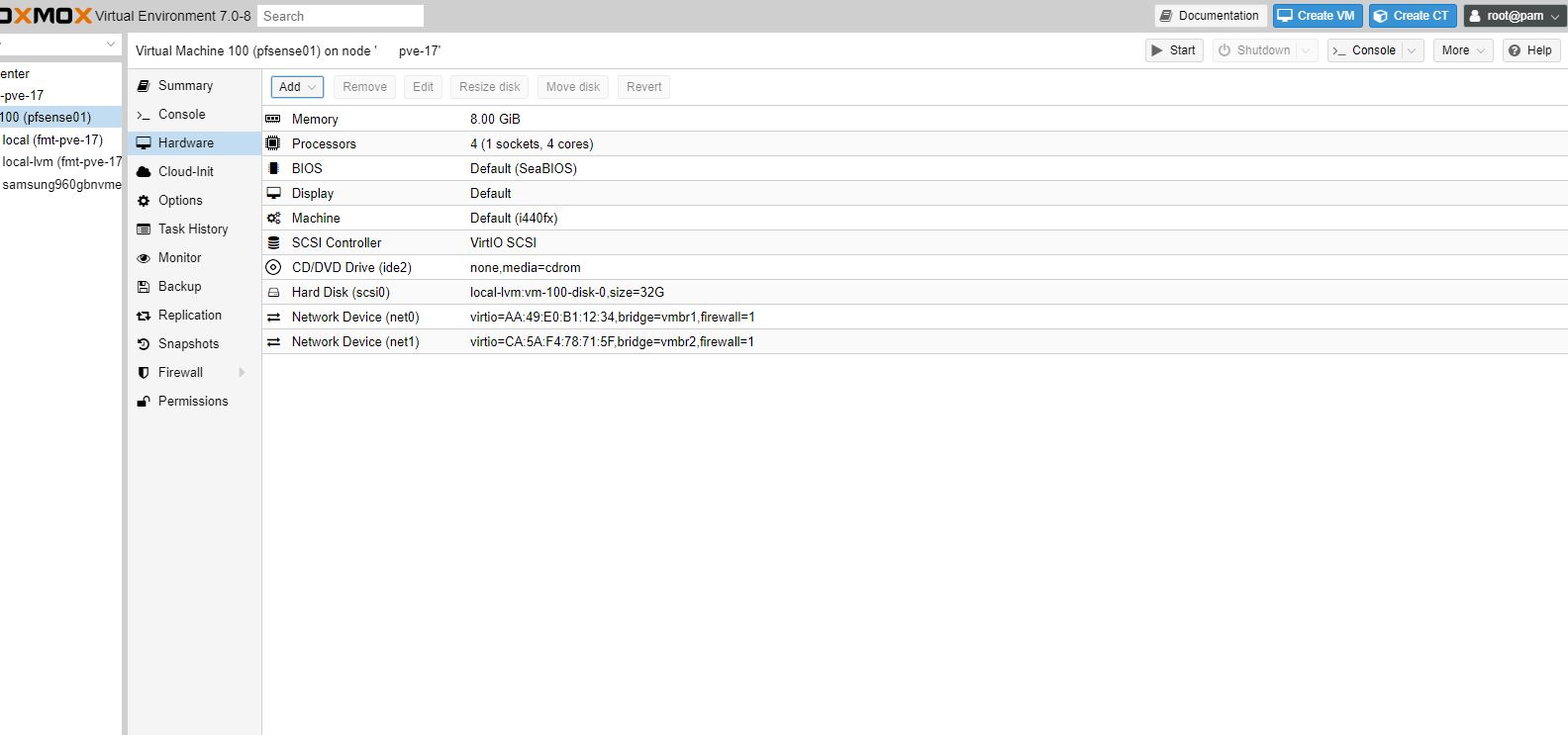Click the Monitor eye icon
Image resolution: width=1568 pixels, height=735 pixels.
144,258
